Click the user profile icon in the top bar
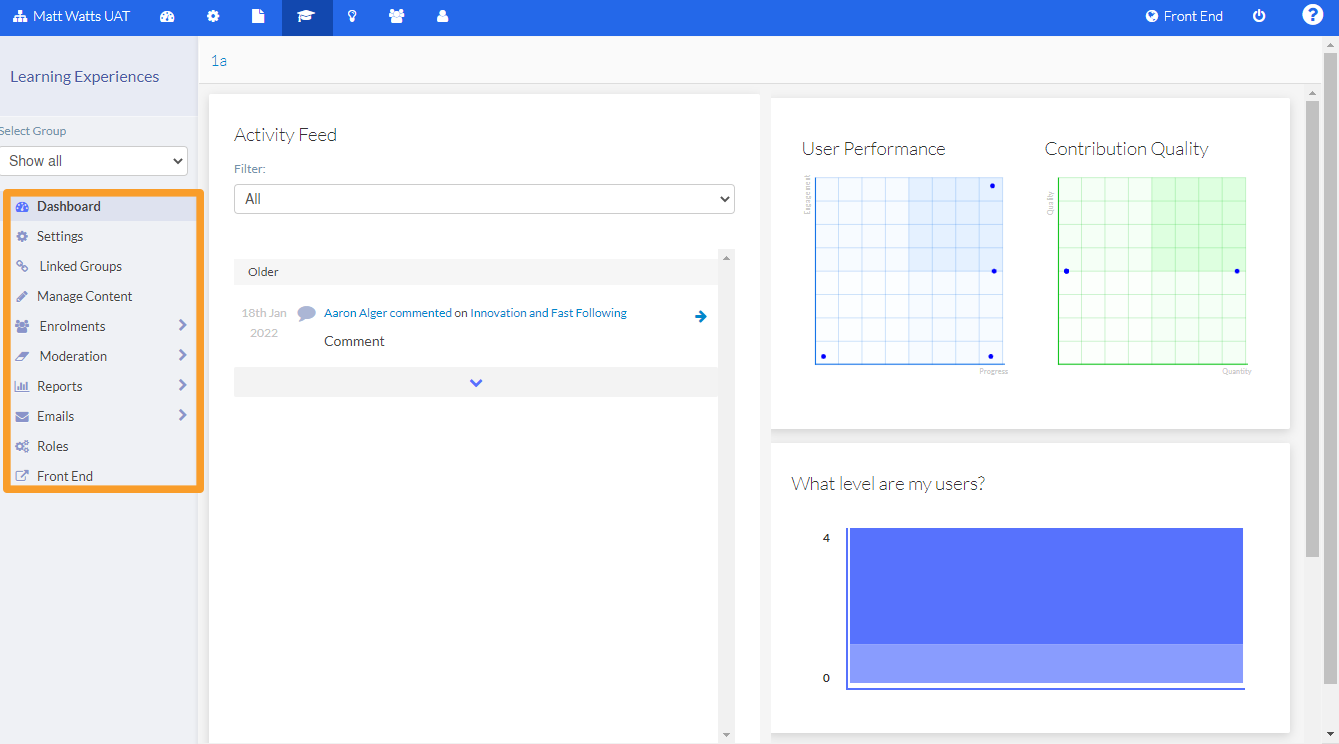The height and width of the screenshot is (744, 1339). click(441, 16)
